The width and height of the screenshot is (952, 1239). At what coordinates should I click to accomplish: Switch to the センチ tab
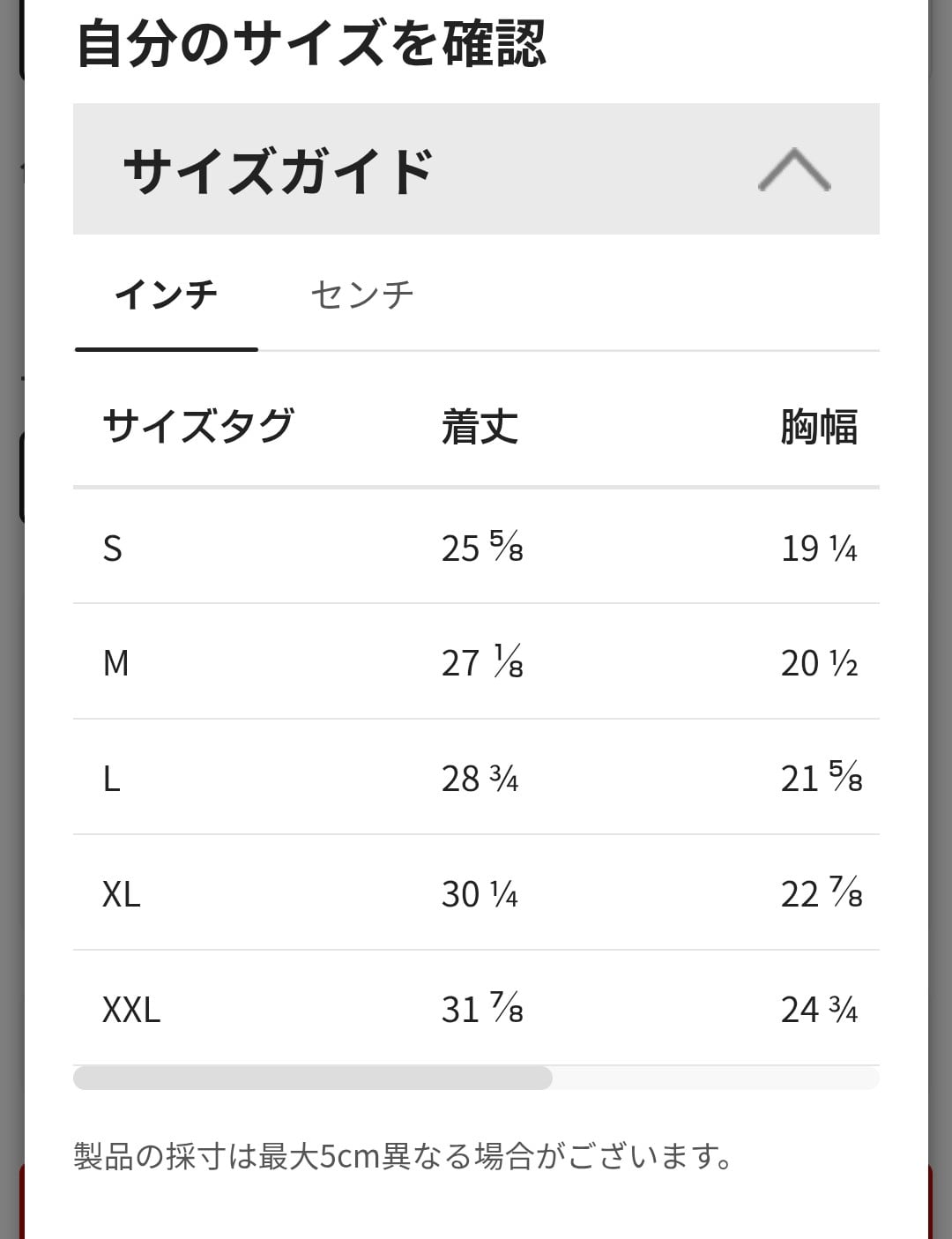coord(361,295)
